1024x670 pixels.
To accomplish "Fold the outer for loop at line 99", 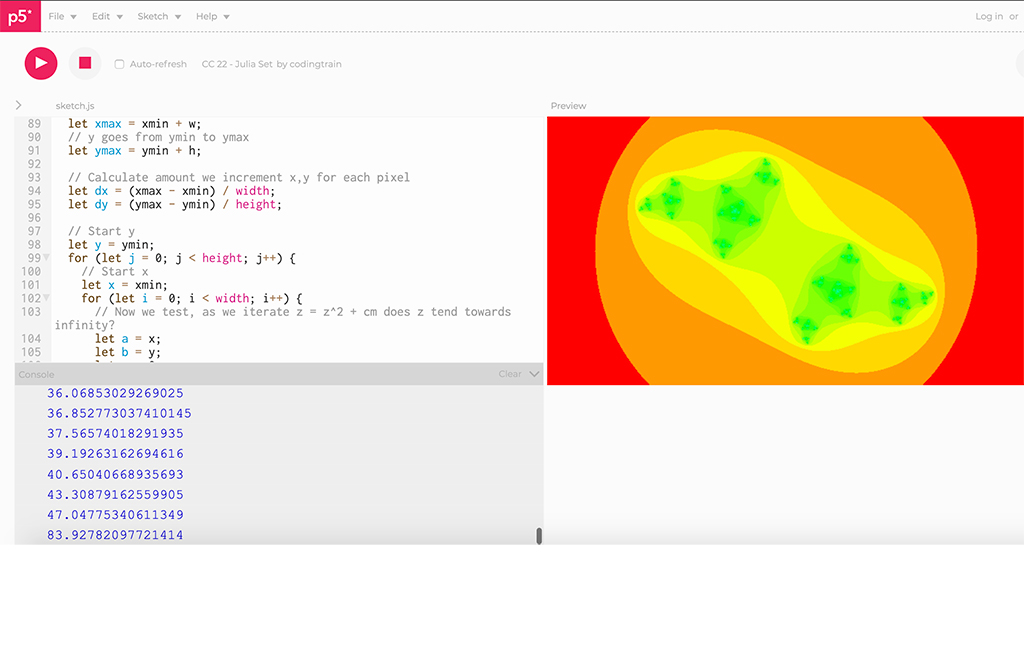I will [46, 258].
